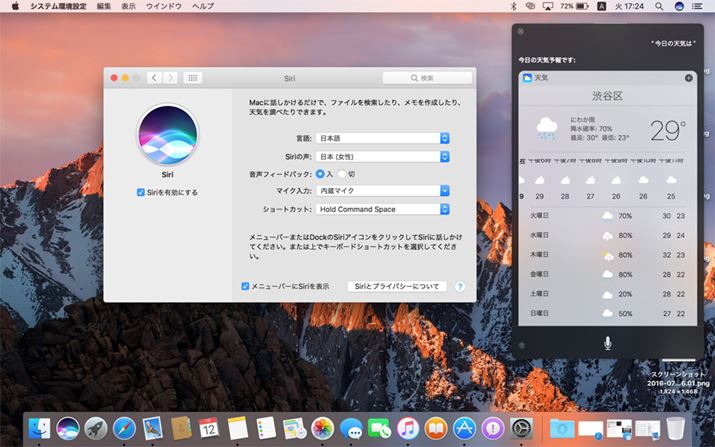Screen dimensions: 715x447
Task: Click input source A icon
Action: [601, 6]
